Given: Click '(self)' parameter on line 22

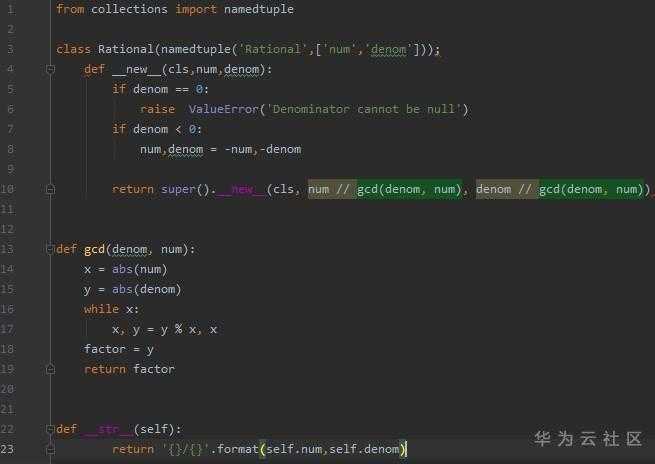Looking at the screenshot, I should click(154, 429).
